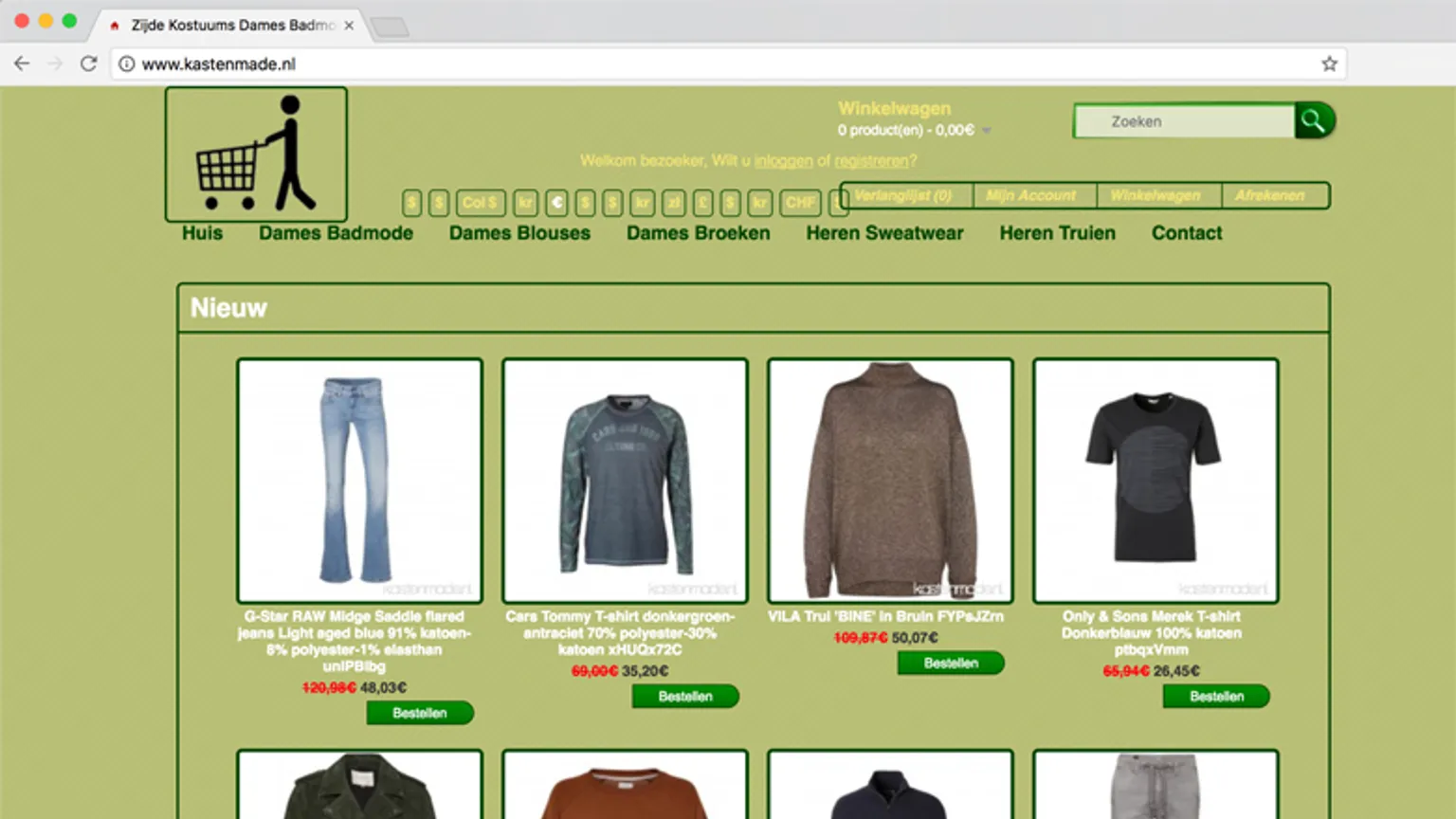Click the shopping cart site logo
This screenshot has width=1456, height=819.
click(256, 155)
